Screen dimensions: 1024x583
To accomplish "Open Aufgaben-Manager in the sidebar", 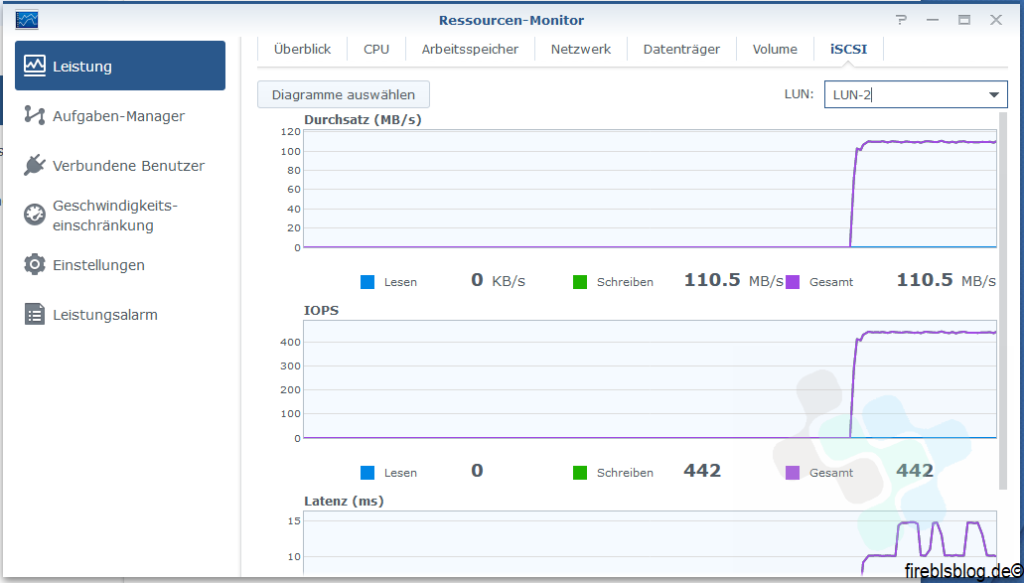I will (x=120, y=116).
